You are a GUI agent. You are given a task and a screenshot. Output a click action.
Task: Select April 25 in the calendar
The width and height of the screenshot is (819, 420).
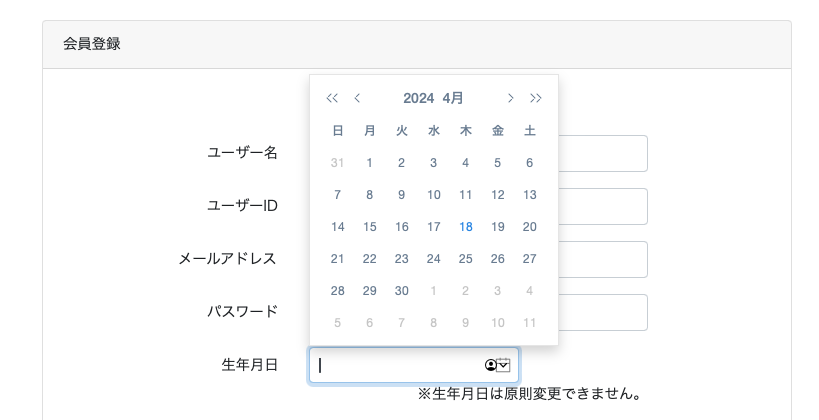pos(465,259)
